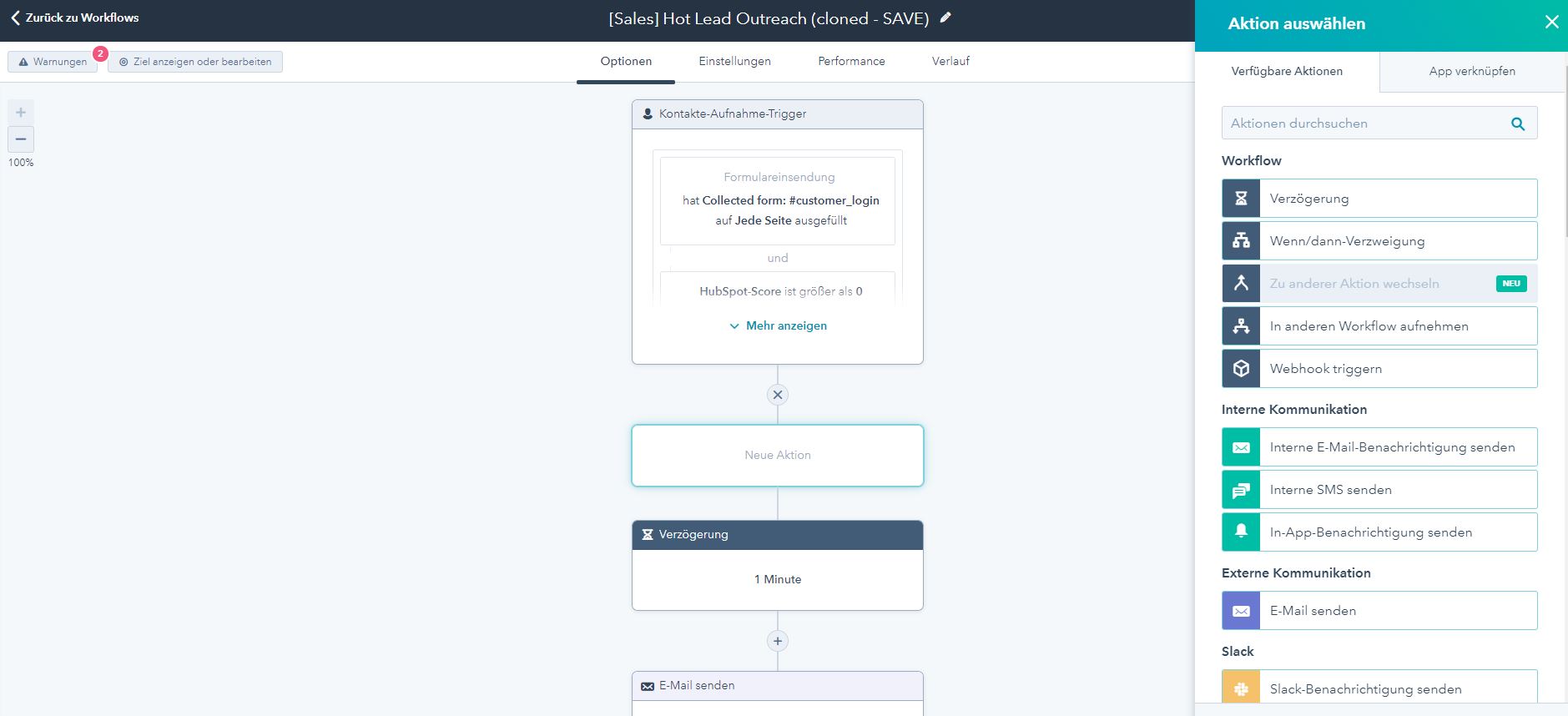Zoom out the workflow canvas
The width and height of the screenshot is (1568, 716).
click(x=21, y=139)
